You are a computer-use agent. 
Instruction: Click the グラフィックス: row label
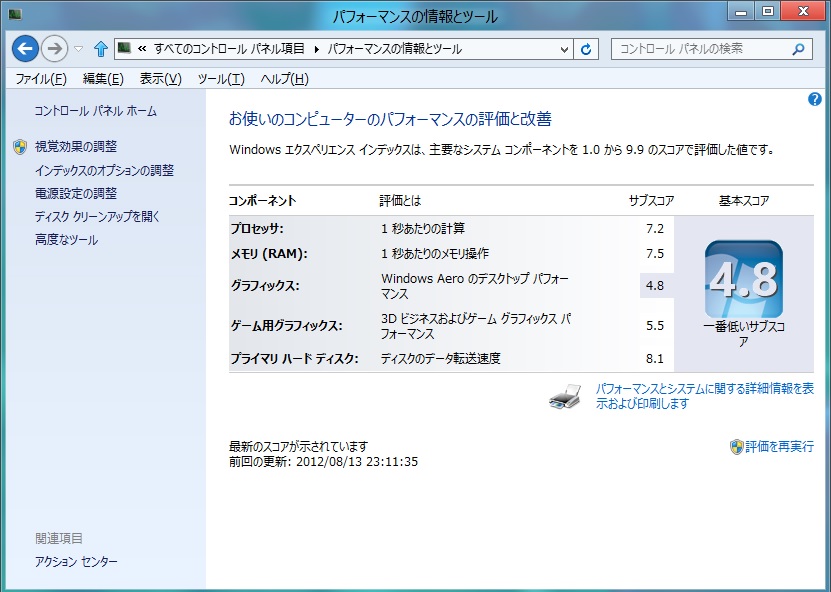(265, 286)
